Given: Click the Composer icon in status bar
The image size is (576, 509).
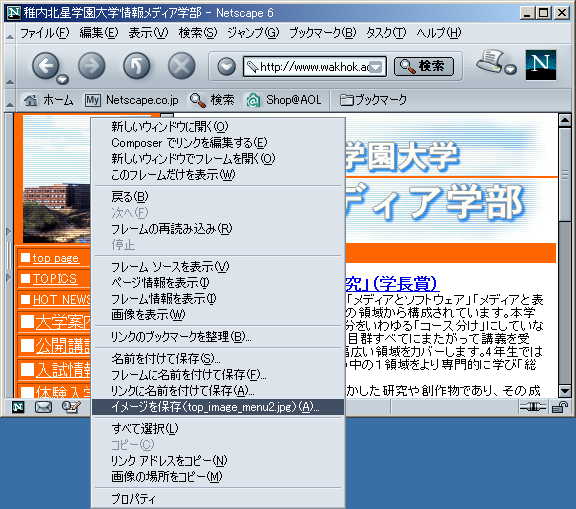Looking at the screenshot, I should pos(71,407).
